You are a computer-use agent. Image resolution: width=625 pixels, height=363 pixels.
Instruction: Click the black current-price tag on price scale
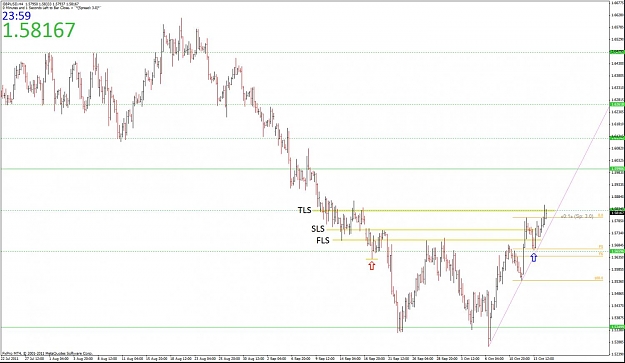(617, 212)
